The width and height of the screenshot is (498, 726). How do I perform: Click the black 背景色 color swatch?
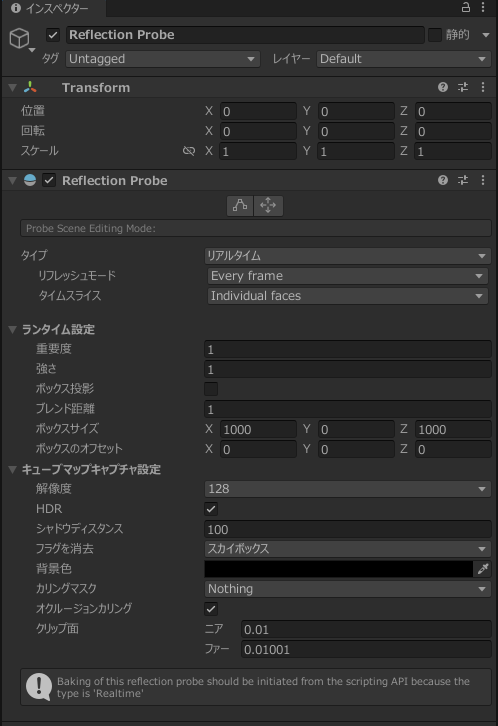coord(339,569)
